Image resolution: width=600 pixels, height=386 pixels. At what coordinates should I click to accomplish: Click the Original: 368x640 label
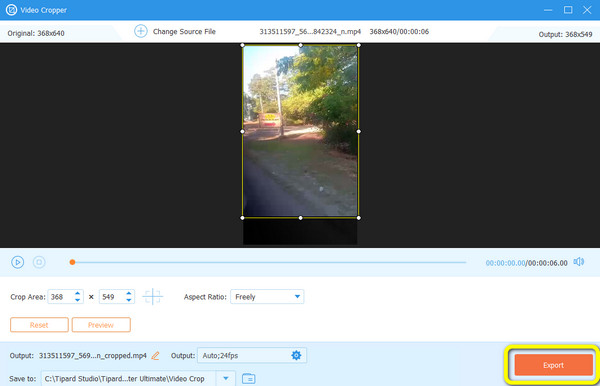click(36, 33)
